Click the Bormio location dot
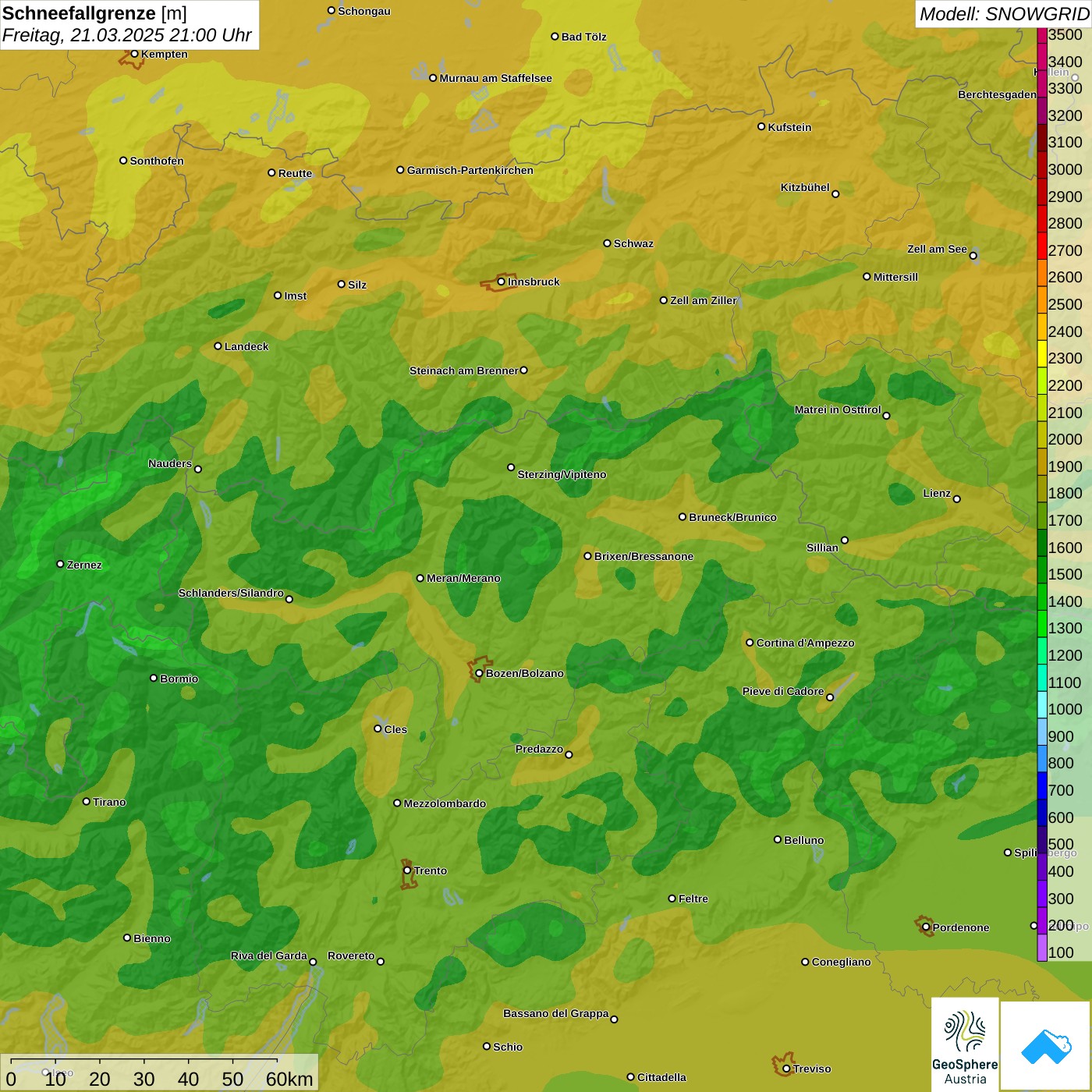The width and height of the screenshot is (1092, 1092). (x=154, y=678)
